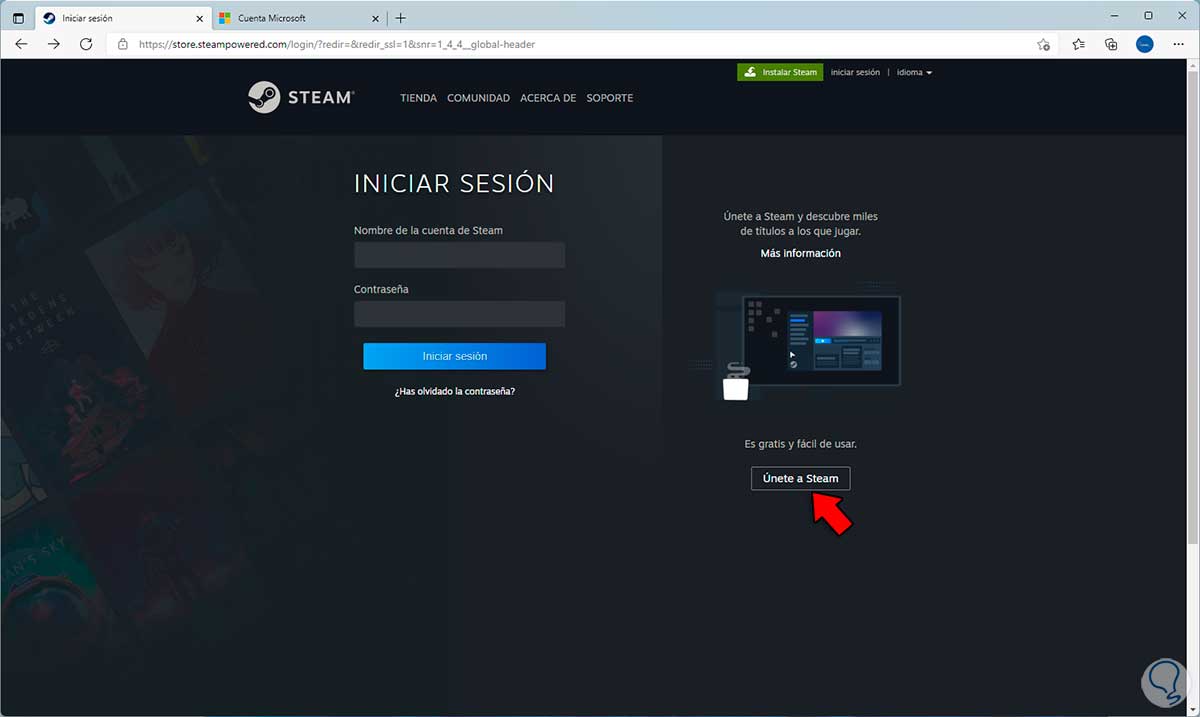This screenshot has width=1200, height=717.
Task: Click the blue Iniciar sesión button
Action: coord(454,356)
